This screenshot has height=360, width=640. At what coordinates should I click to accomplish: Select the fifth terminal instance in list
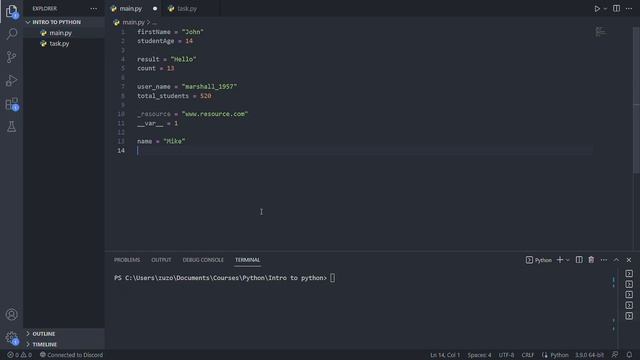click(629, 316)
